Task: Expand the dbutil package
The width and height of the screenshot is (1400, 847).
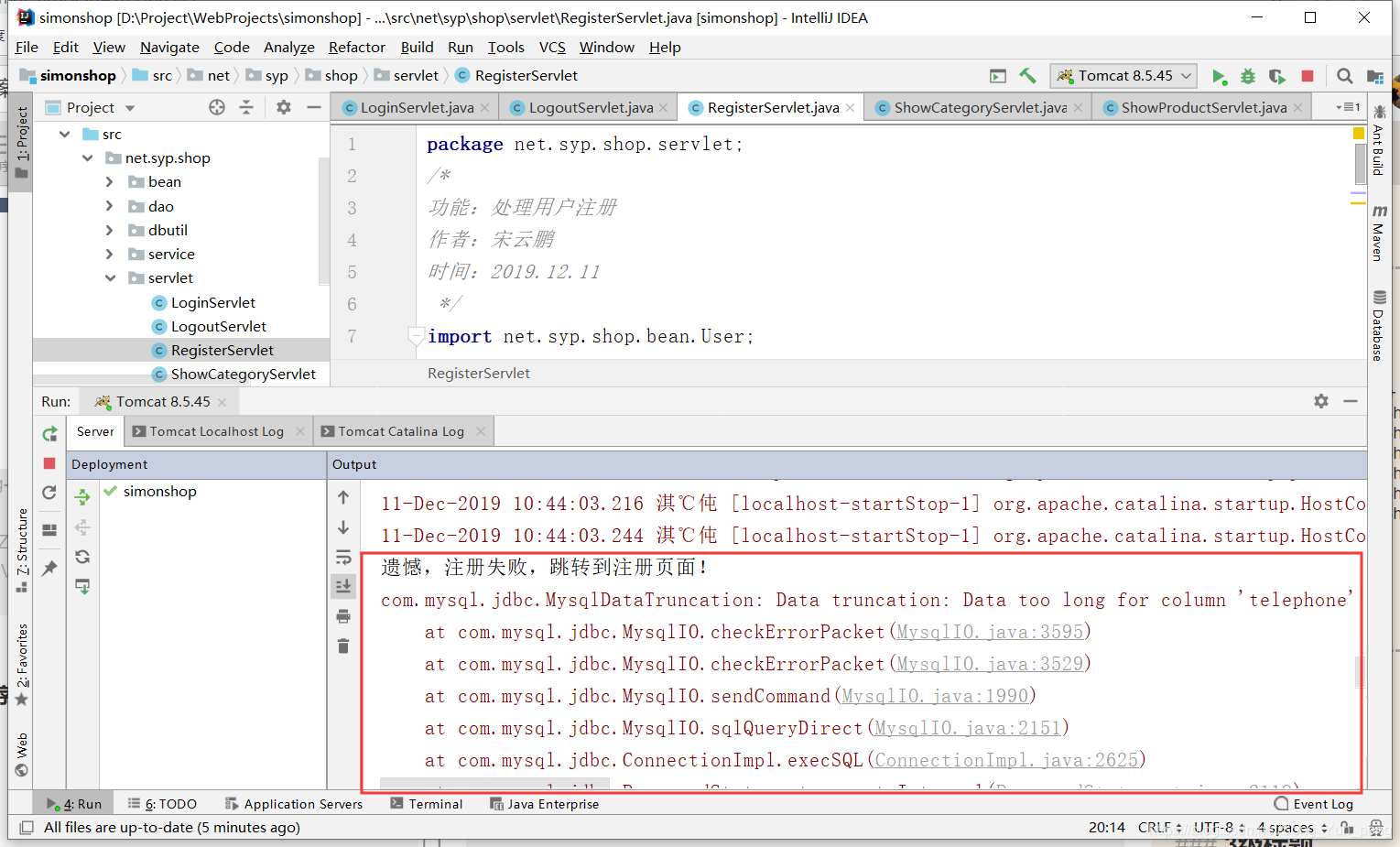Action: click(x=109, y=231)
